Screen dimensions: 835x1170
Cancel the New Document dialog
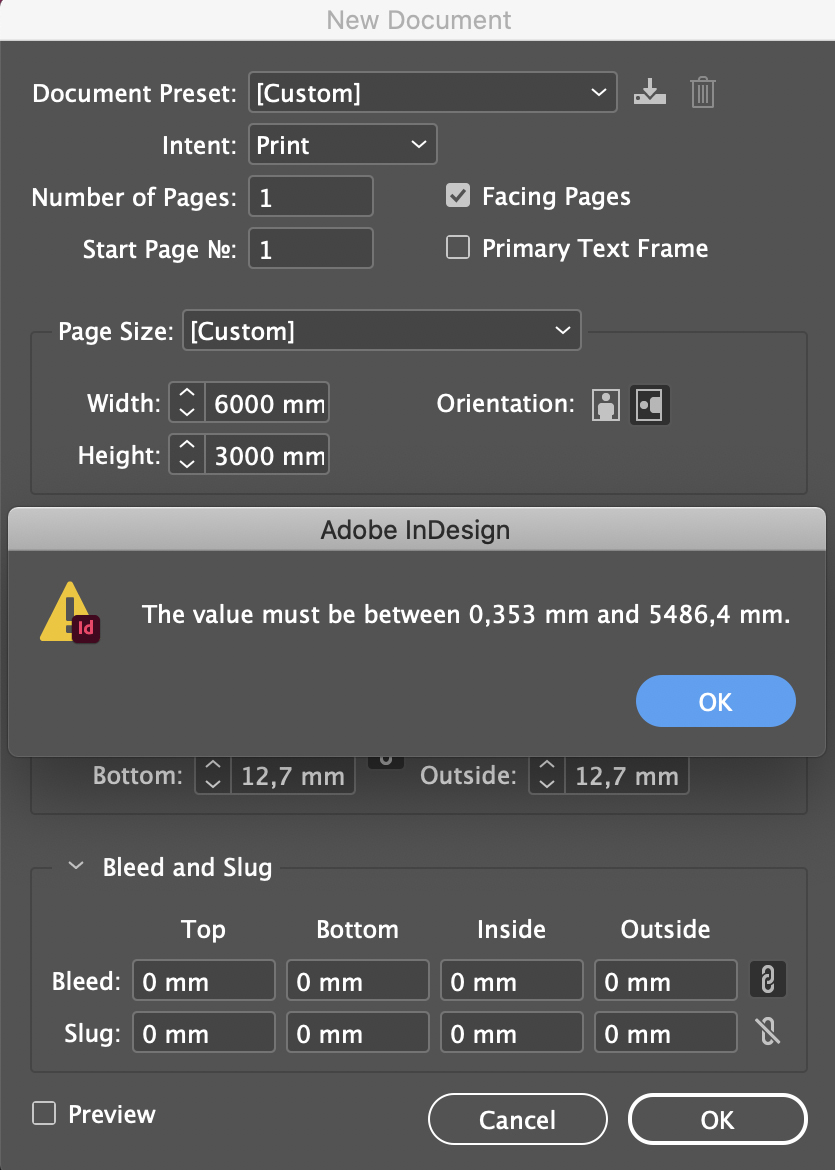517,1118
